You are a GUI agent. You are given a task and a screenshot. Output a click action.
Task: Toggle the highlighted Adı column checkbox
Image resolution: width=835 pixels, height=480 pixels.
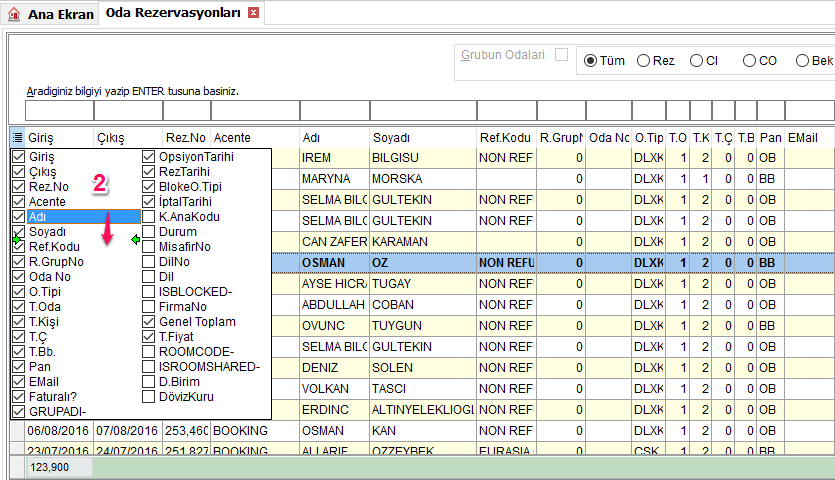[19, 216]
